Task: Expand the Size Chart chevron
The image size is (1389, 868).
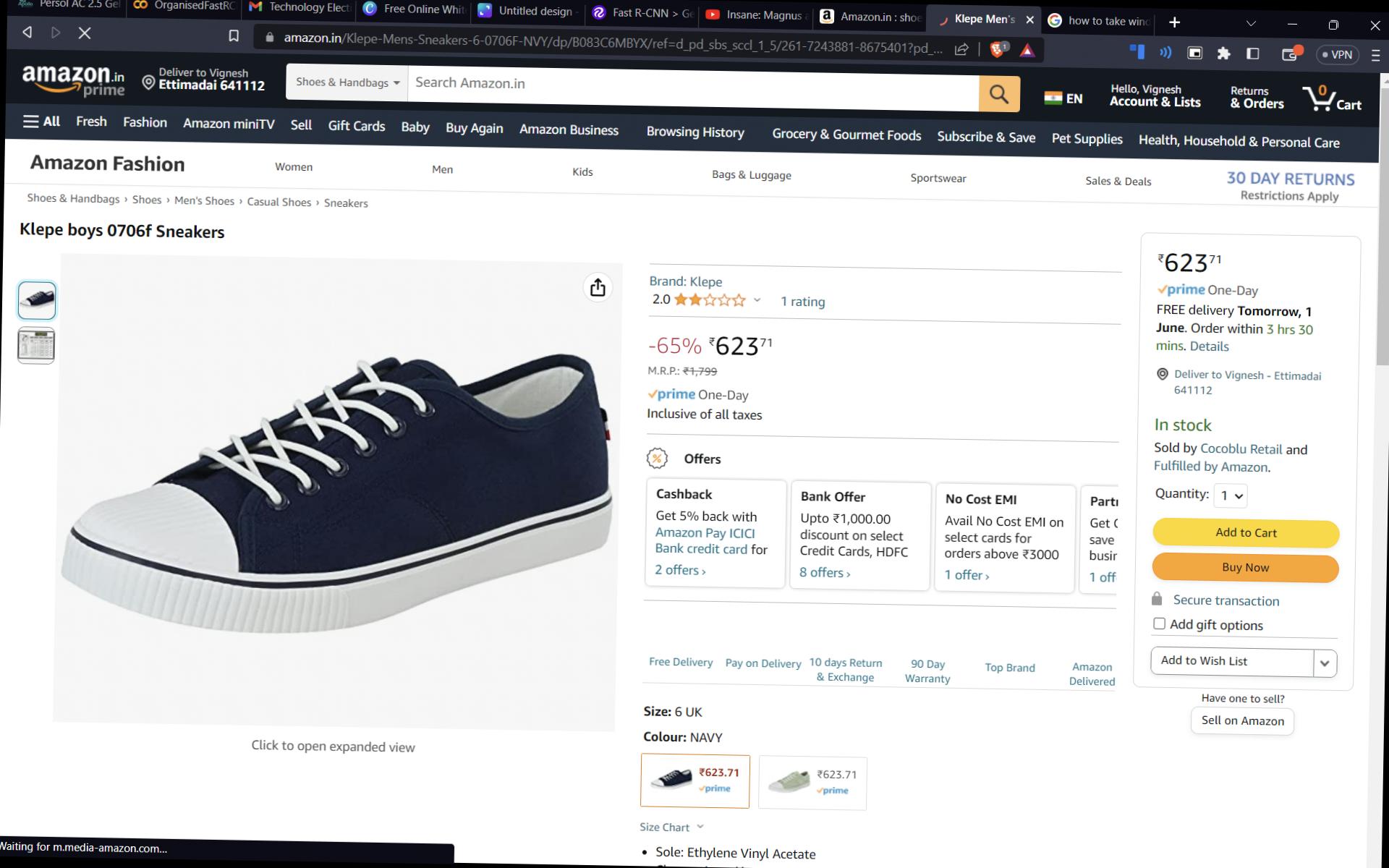Action: [700, 827]
